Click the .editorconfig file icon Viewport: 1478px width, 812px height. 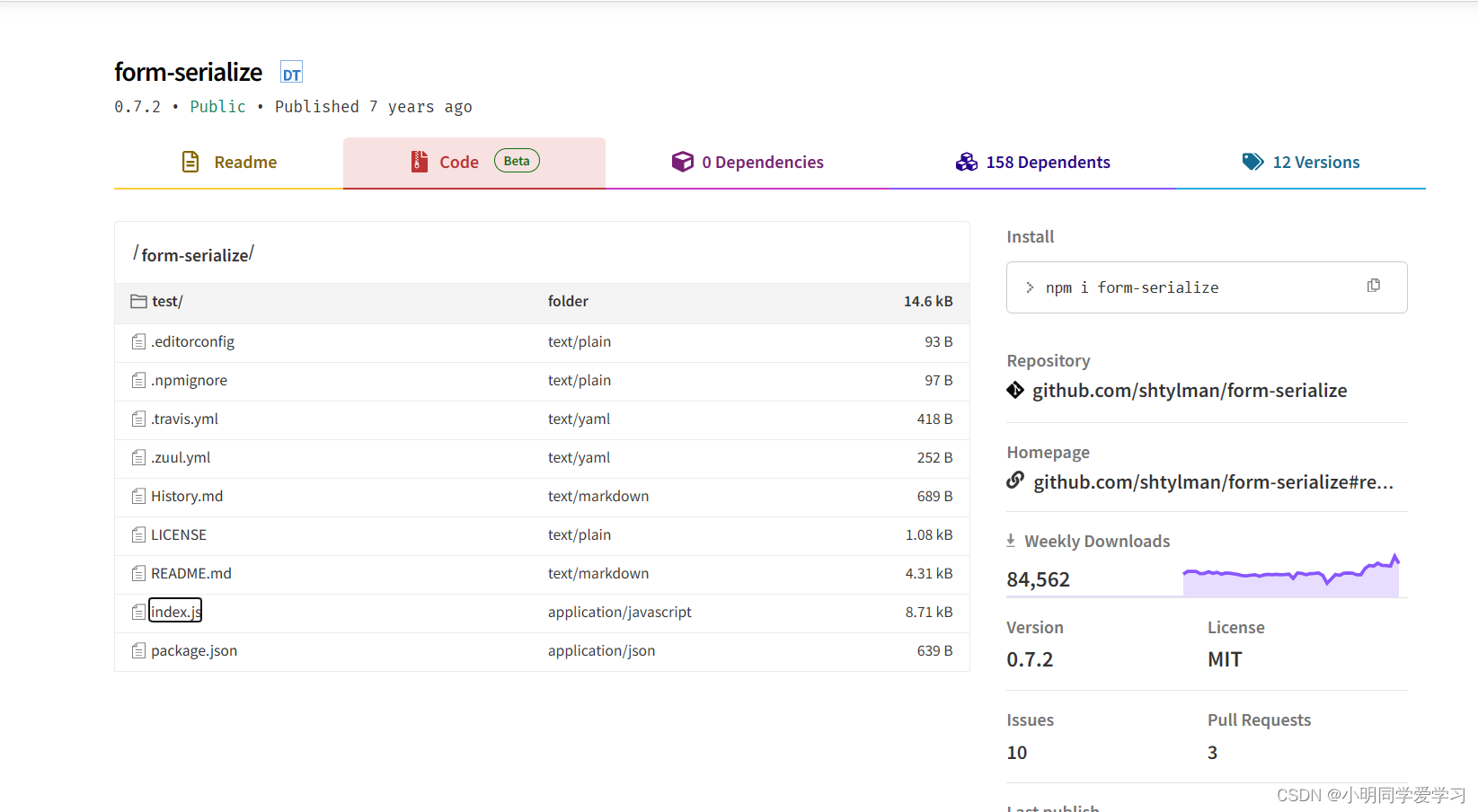tap(138, 342)
